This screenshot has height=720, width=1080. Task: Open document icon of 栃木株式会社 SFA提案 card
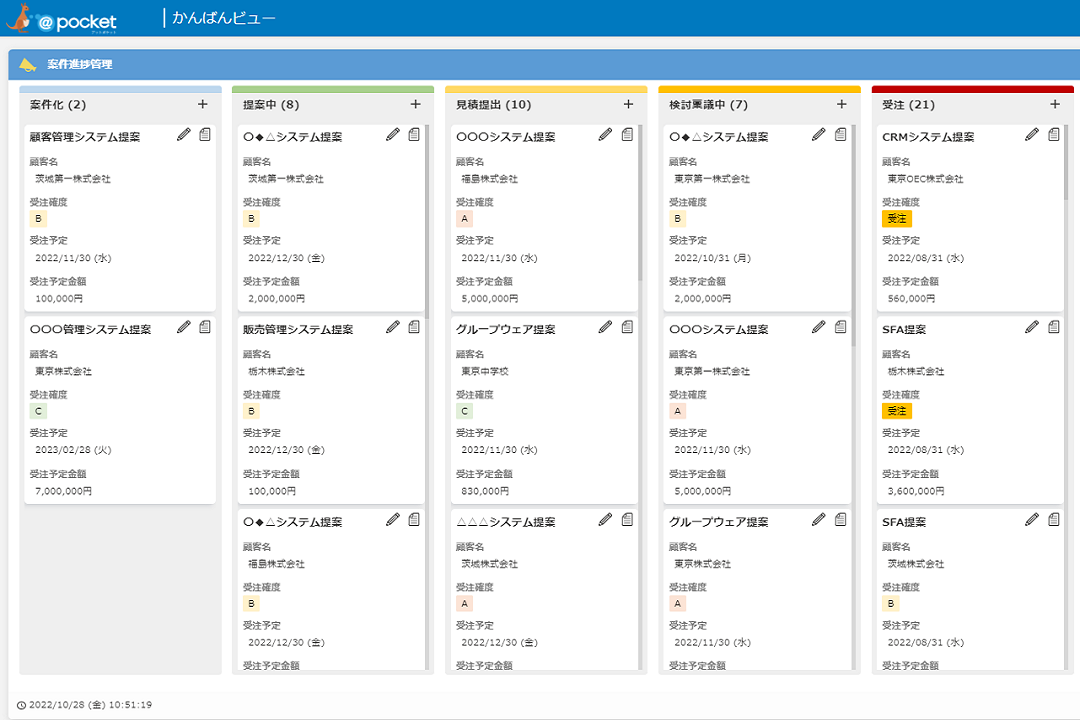tap(1054, 327)
